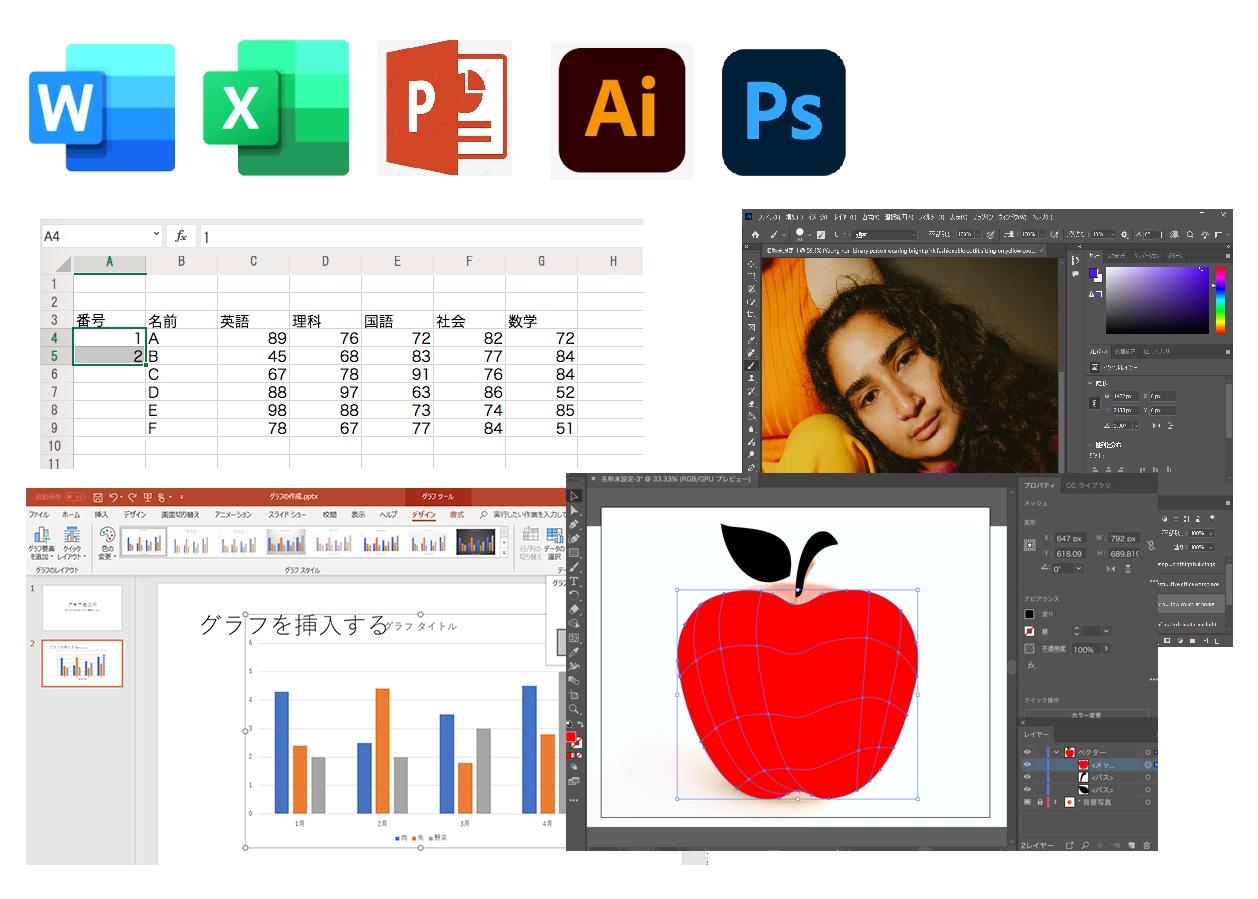Screen dimensions: 1258x899
Task: Toggle the lock on 背景写真 layer
Action: coord(1040,802)
